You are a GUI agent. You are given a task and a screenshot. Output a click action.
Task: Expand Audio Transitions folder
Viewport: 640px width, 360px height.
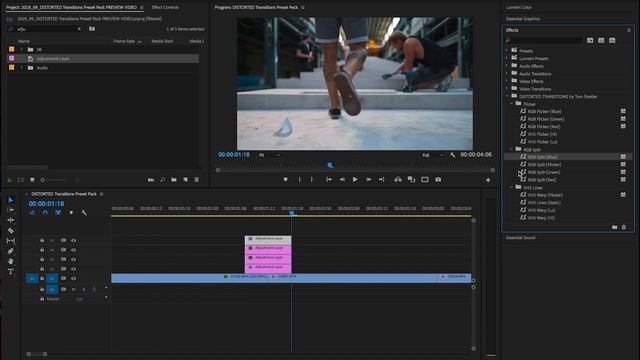click(x=507, y=73)
